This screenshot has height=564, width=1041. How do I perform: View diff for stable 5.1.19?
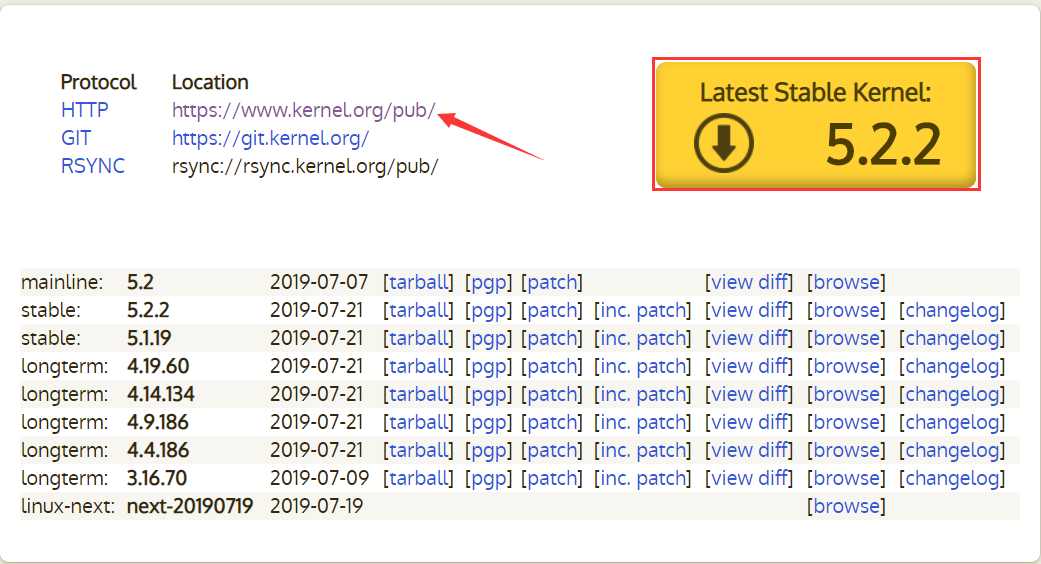pos(749,338)
